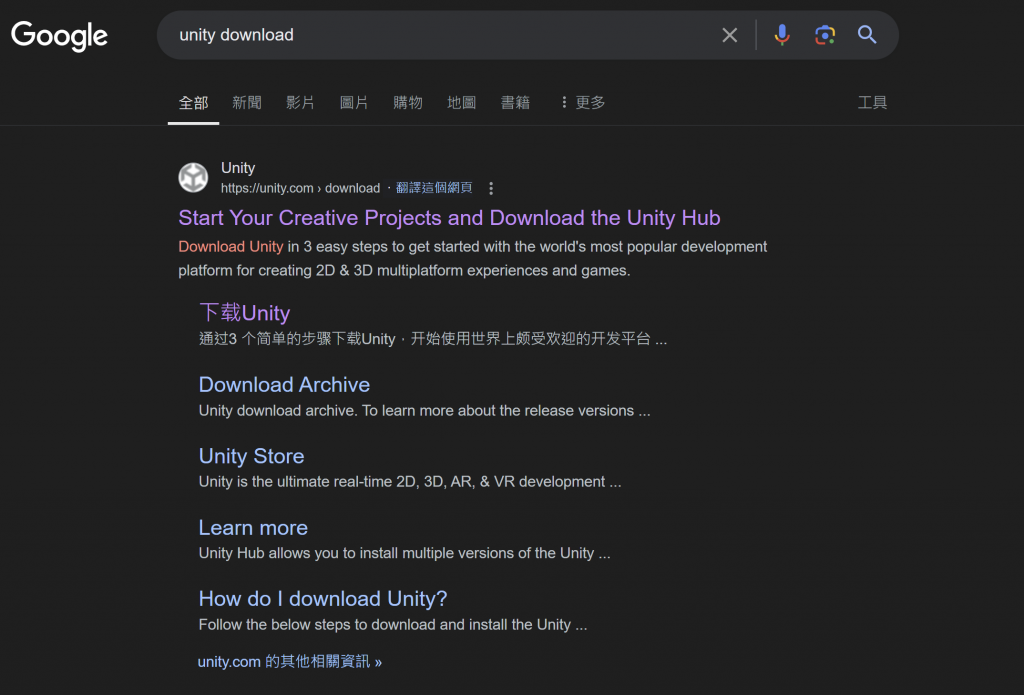The image size is (1024, 695).
Task: Click 'Follow the below steps to download' description
Action: coord(392,625)
